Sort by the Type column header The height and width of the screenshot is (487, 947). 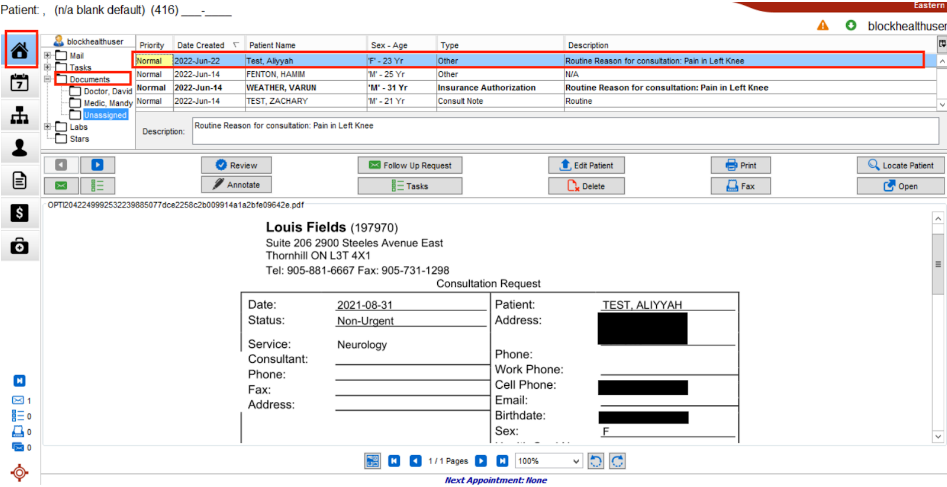(500, 45)
